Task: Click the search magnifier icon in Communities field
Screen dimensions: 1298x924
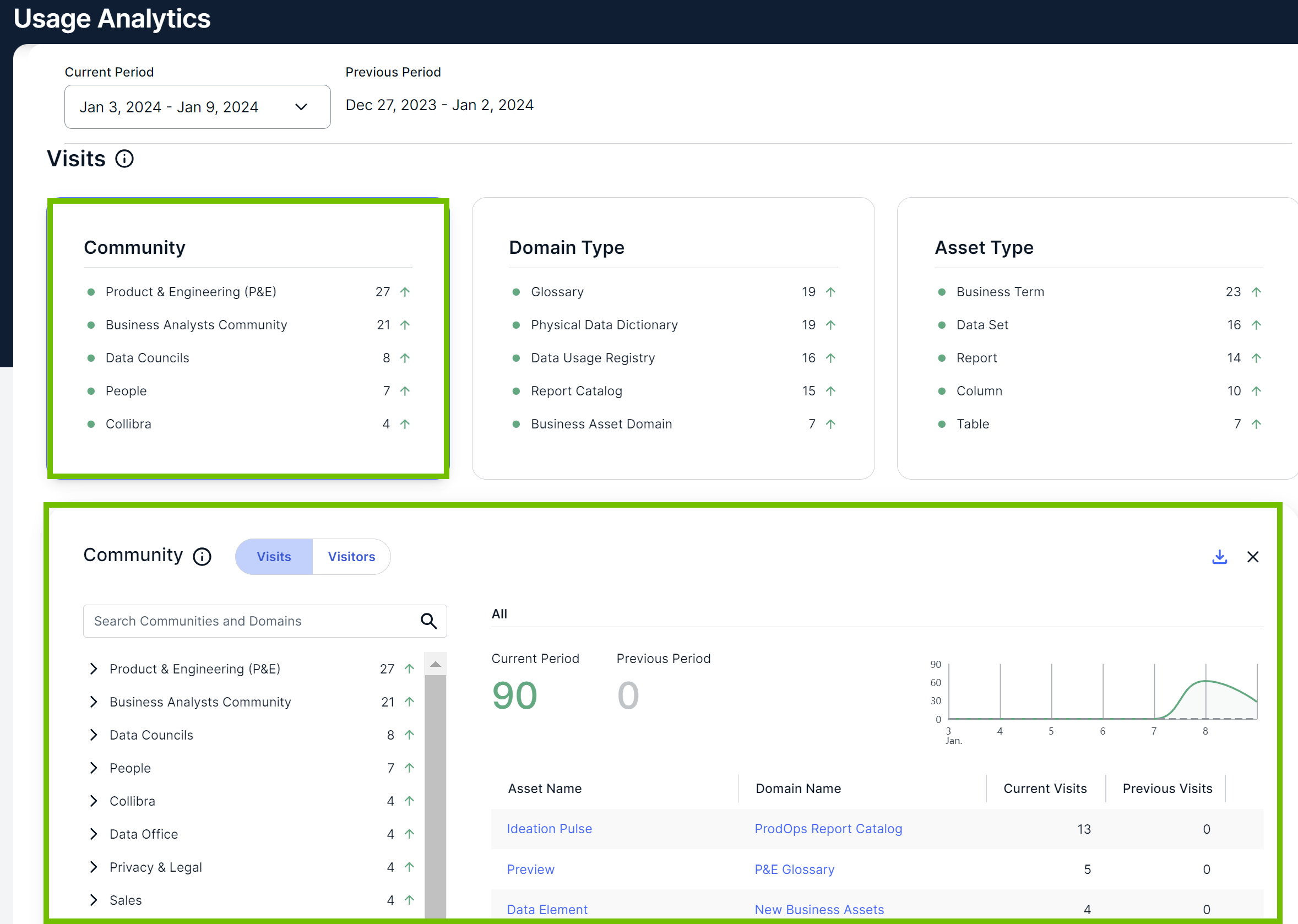Action: pos(428,621)
